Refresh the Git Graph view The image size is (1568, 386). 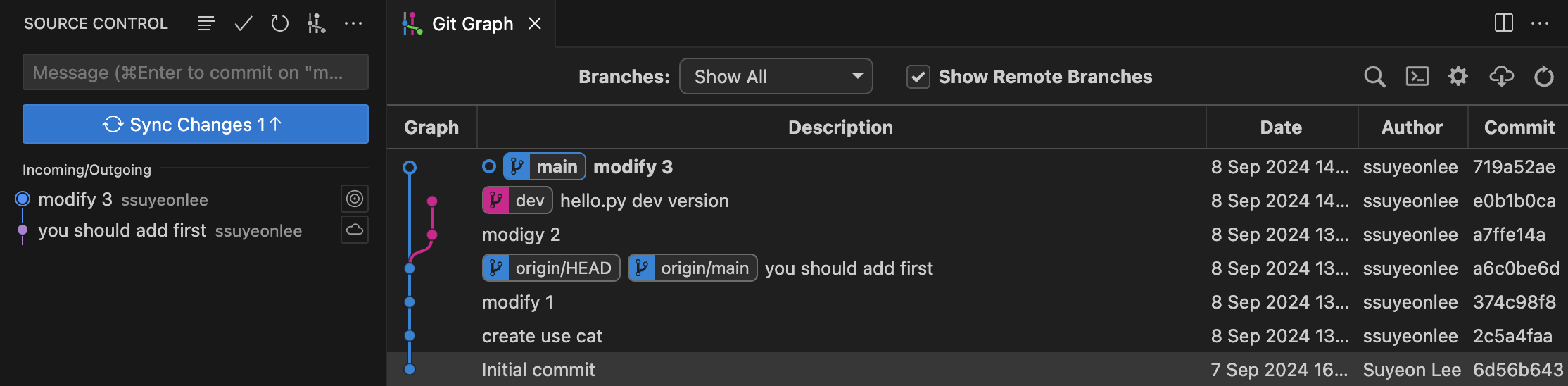coord(1543,76)
